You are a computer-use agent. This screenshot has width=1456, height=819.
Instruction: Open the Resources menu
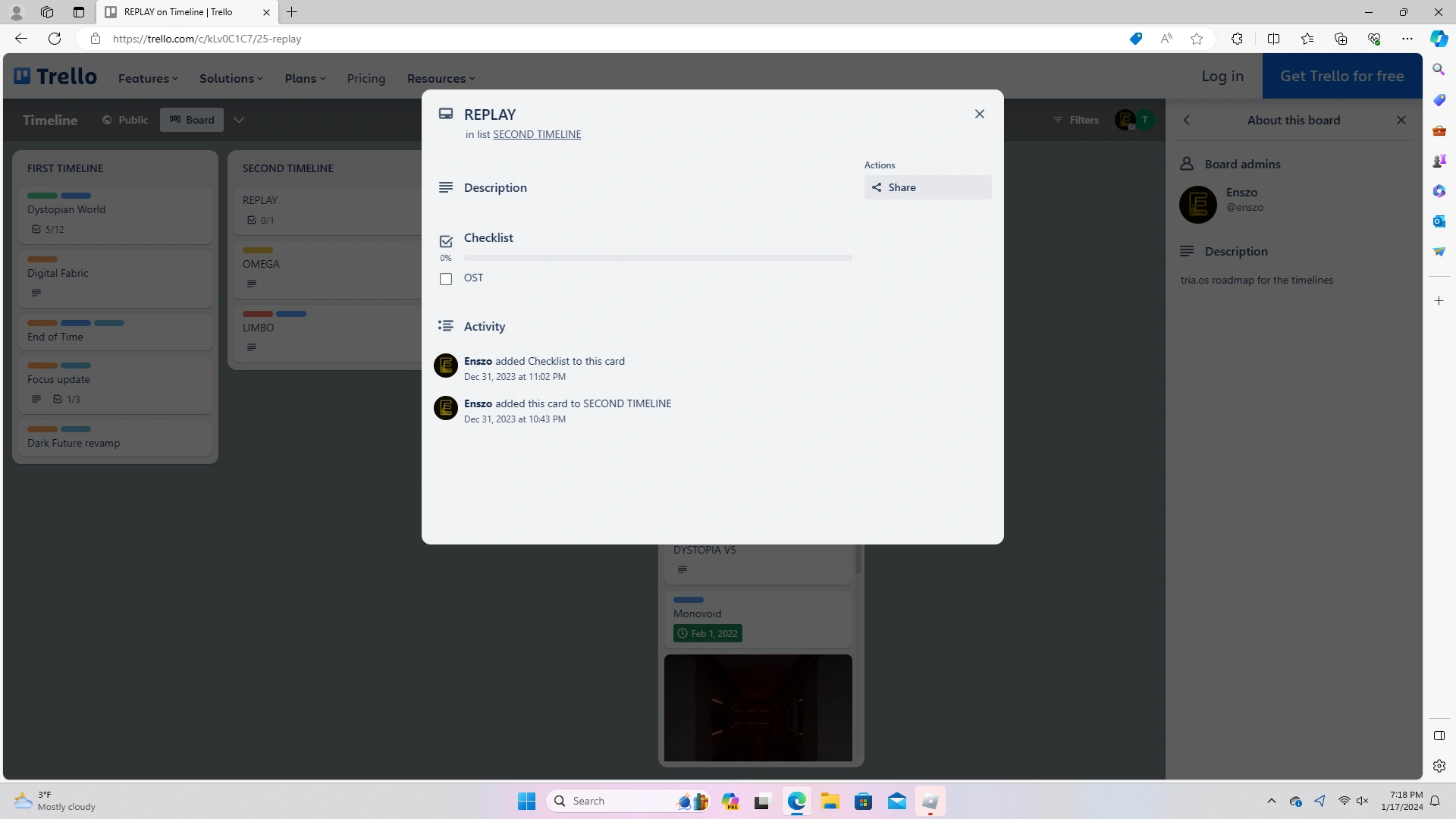pyautogui.click(x=441, y=78)
